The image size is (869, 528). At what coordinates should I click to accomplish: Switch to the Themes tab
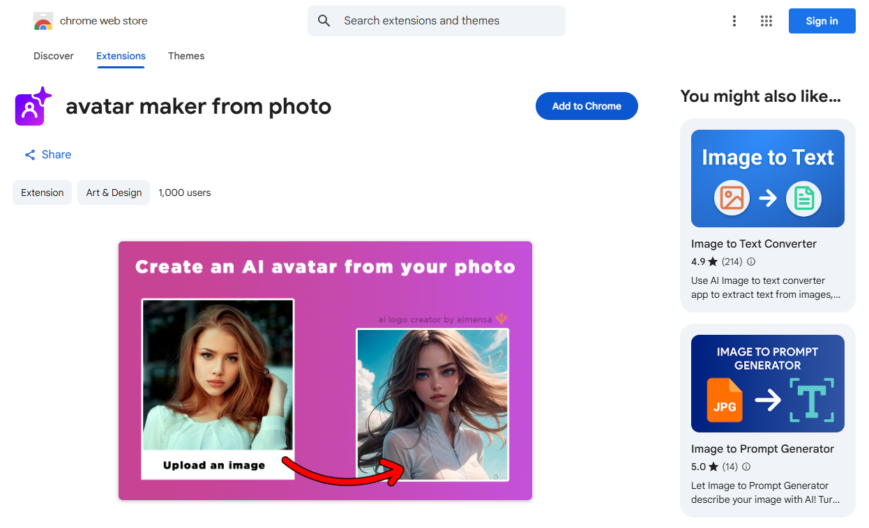click(x=186, y=56)
